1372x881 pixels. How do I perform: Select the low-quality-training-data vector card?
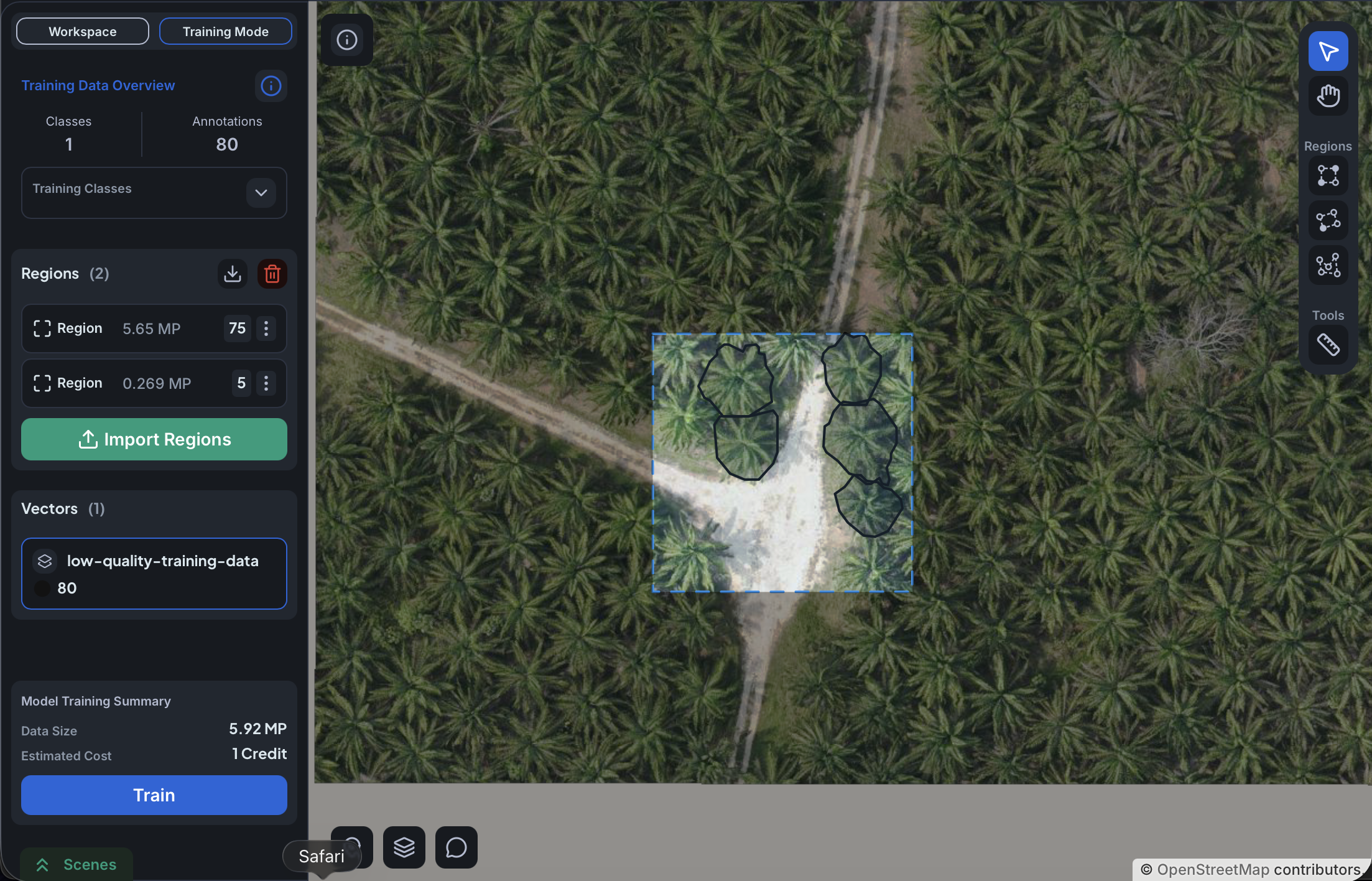[154, 574]
